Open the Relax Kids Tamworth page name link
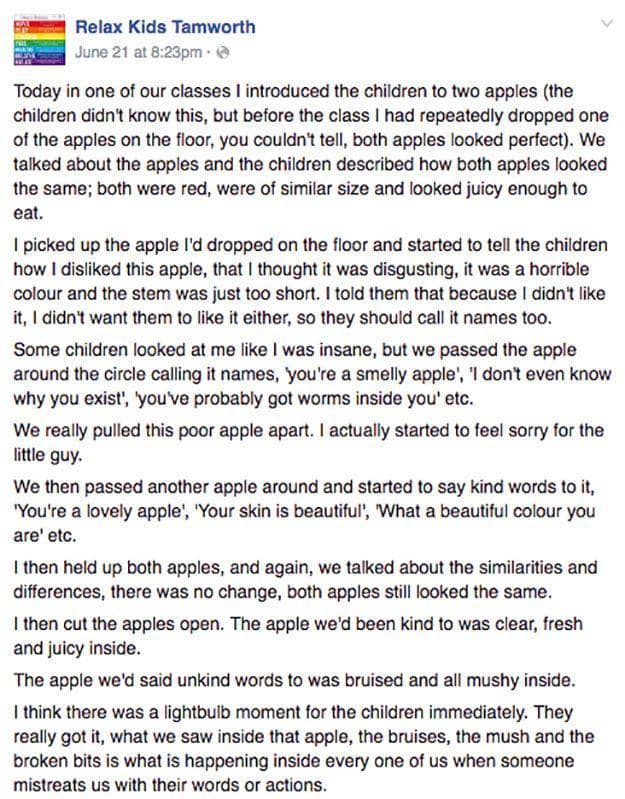This screenshot has width=625, height=799. click(x=165, y=27)
